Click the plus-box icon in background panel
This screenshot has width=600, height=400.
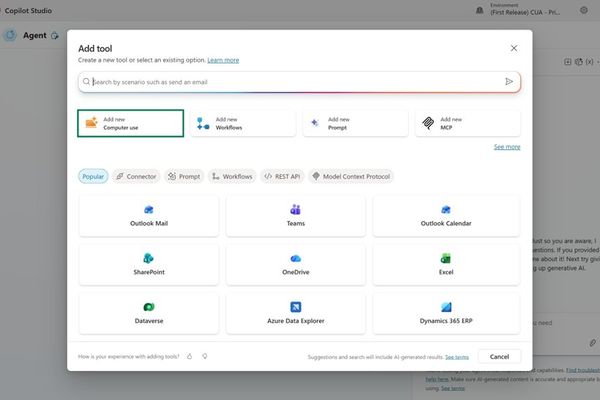click(568, 62)
